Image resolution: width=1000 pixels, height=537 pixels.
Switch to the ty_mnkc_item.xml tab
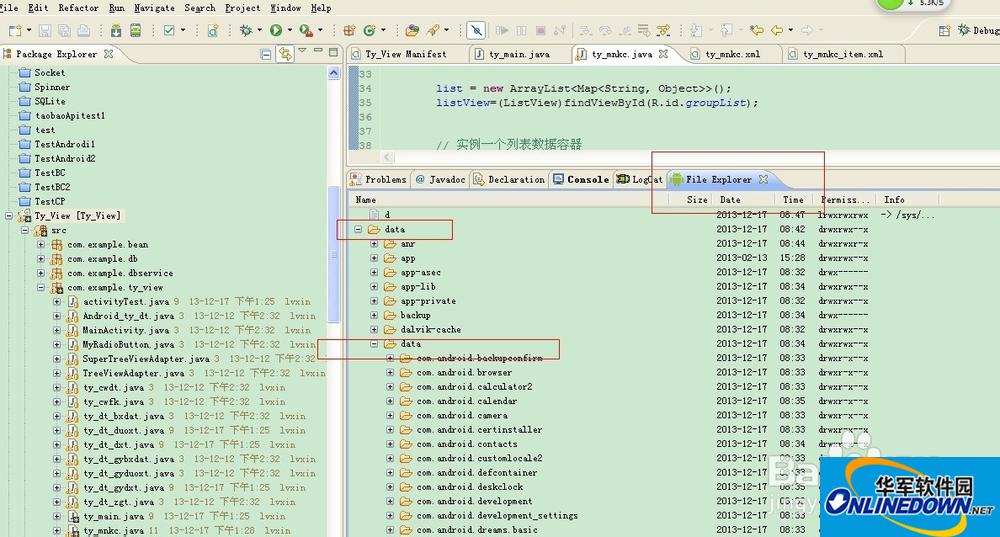tap(843, 54)
